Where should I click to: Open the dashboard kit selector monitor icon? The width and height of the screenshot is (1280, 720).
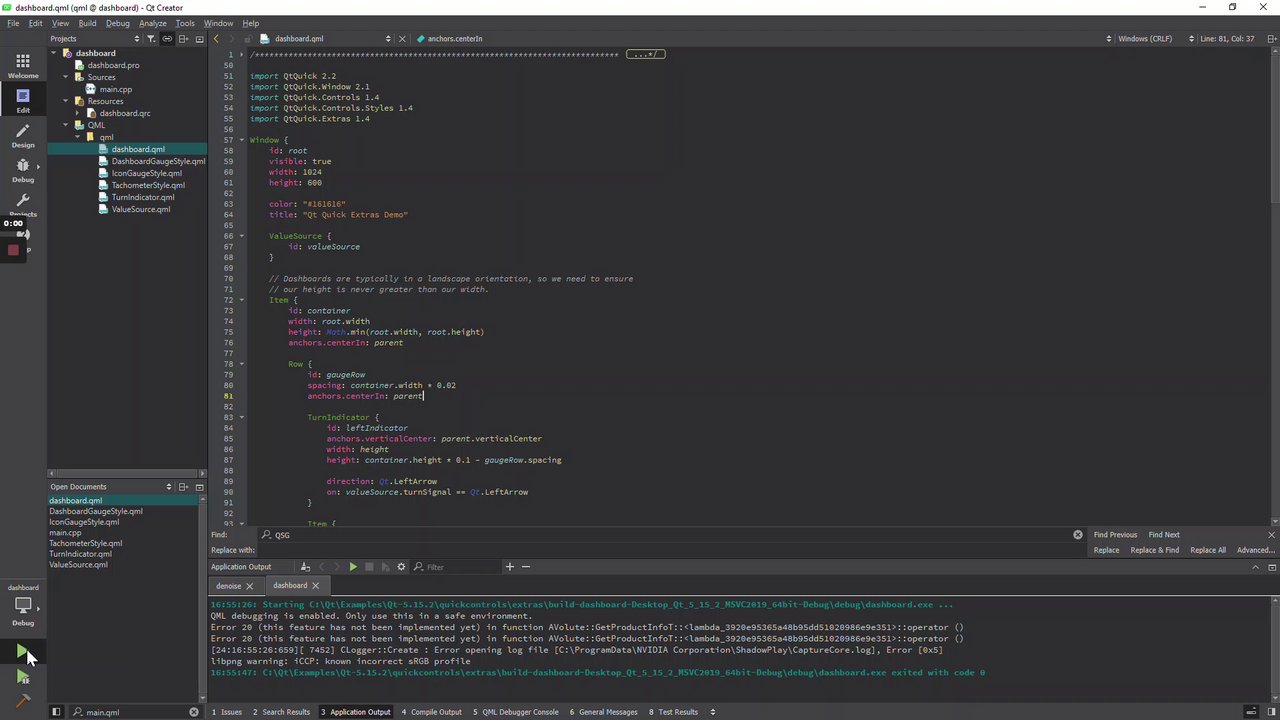pyautogui.click(x=23, y=605)
